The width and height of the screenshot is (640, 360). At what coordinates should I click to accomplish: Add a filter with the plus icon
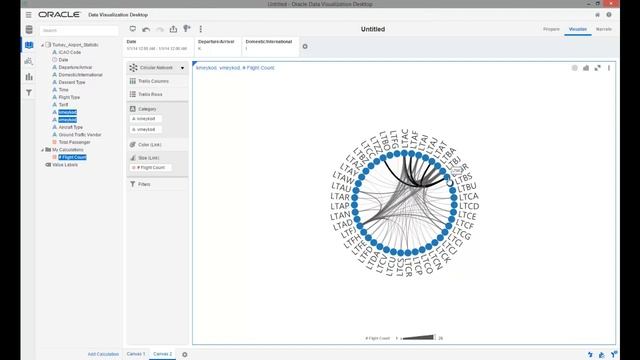305,47
